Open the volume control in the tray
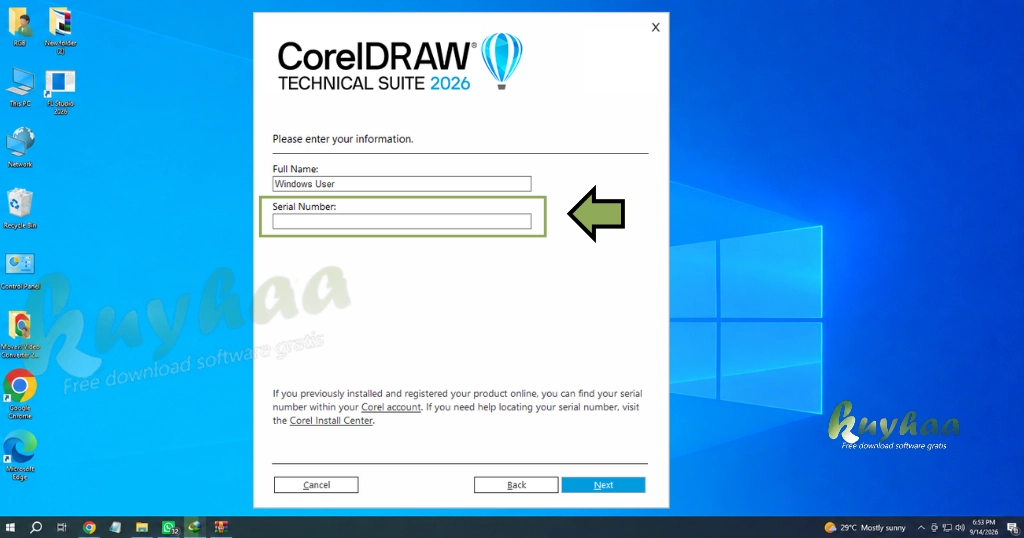This screenshot has width=1024, height=538. click(959, 528)
